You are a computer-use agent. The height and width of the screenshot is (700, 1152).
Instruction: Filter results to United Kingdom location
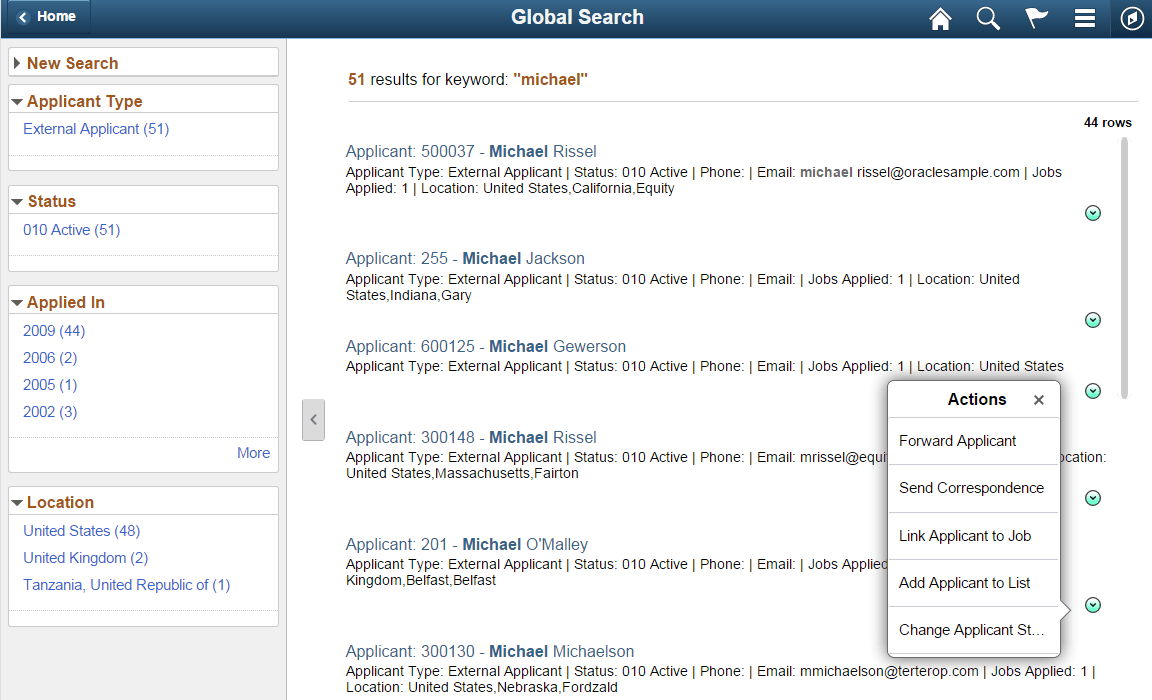[85, 557]
